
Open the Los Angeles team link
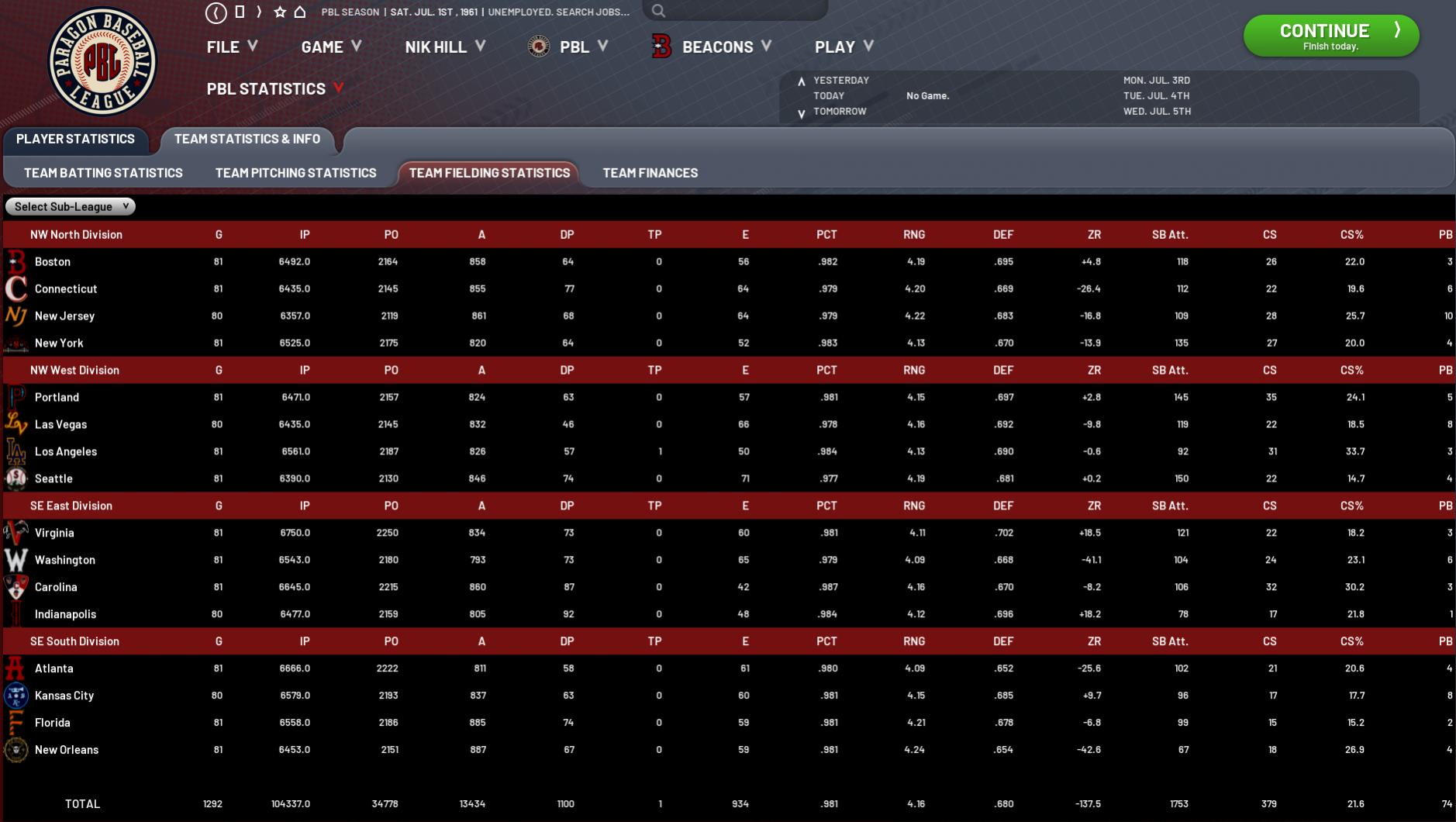(x=66, y=452)
